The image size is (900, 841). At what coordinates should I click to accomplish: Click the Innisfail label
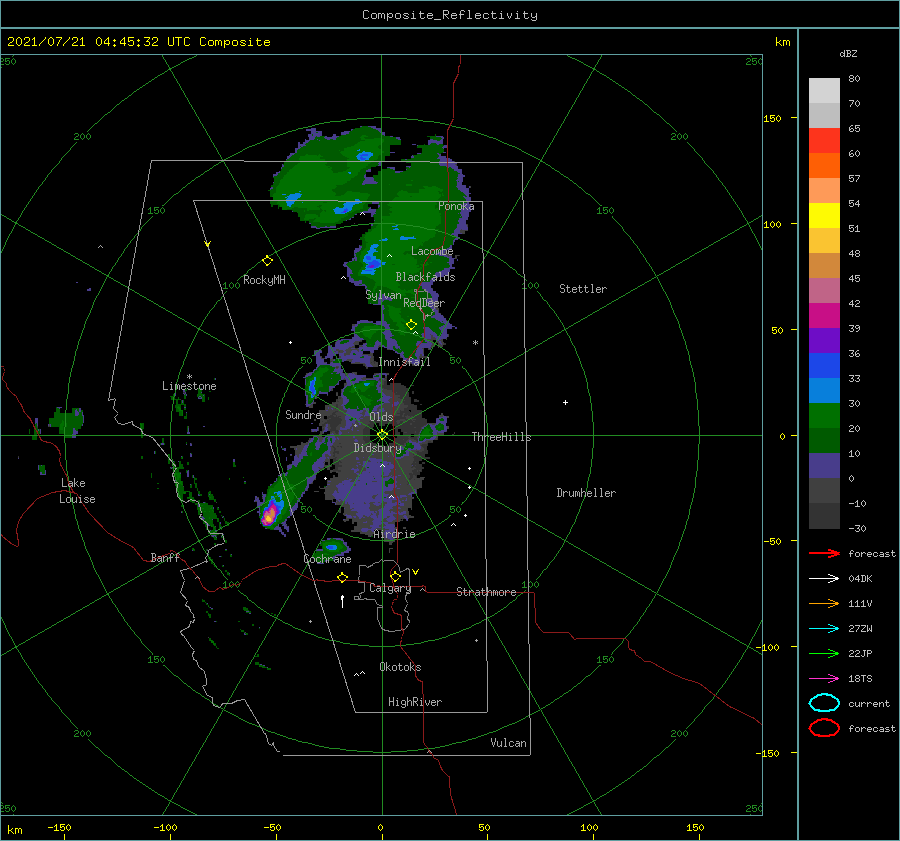[405, 362]
